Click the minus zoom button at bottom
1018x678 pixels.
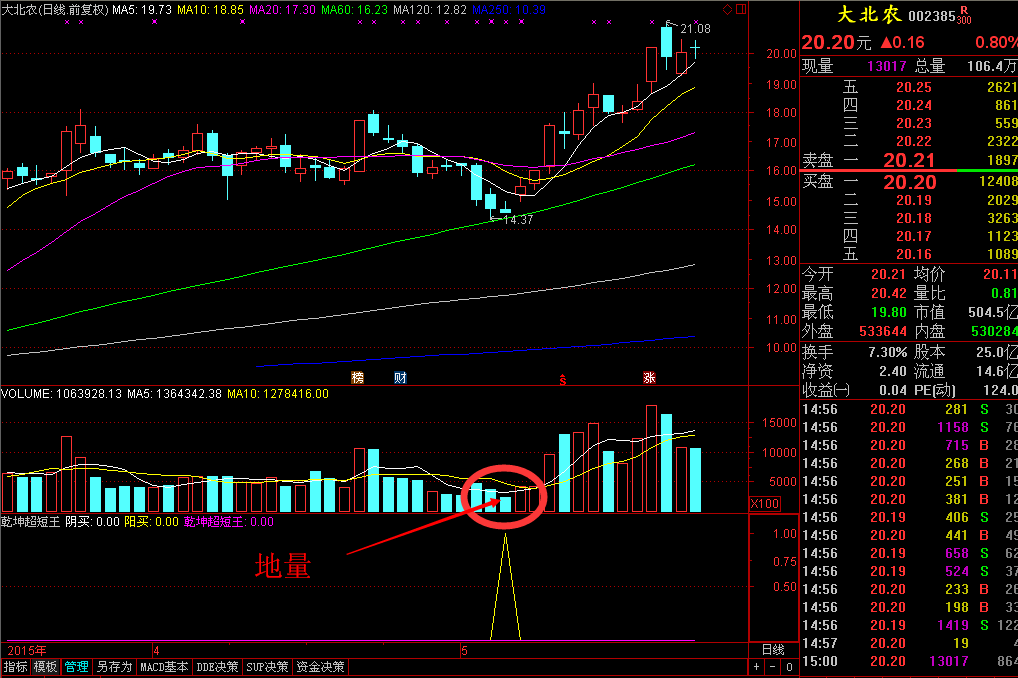point(771,666)
